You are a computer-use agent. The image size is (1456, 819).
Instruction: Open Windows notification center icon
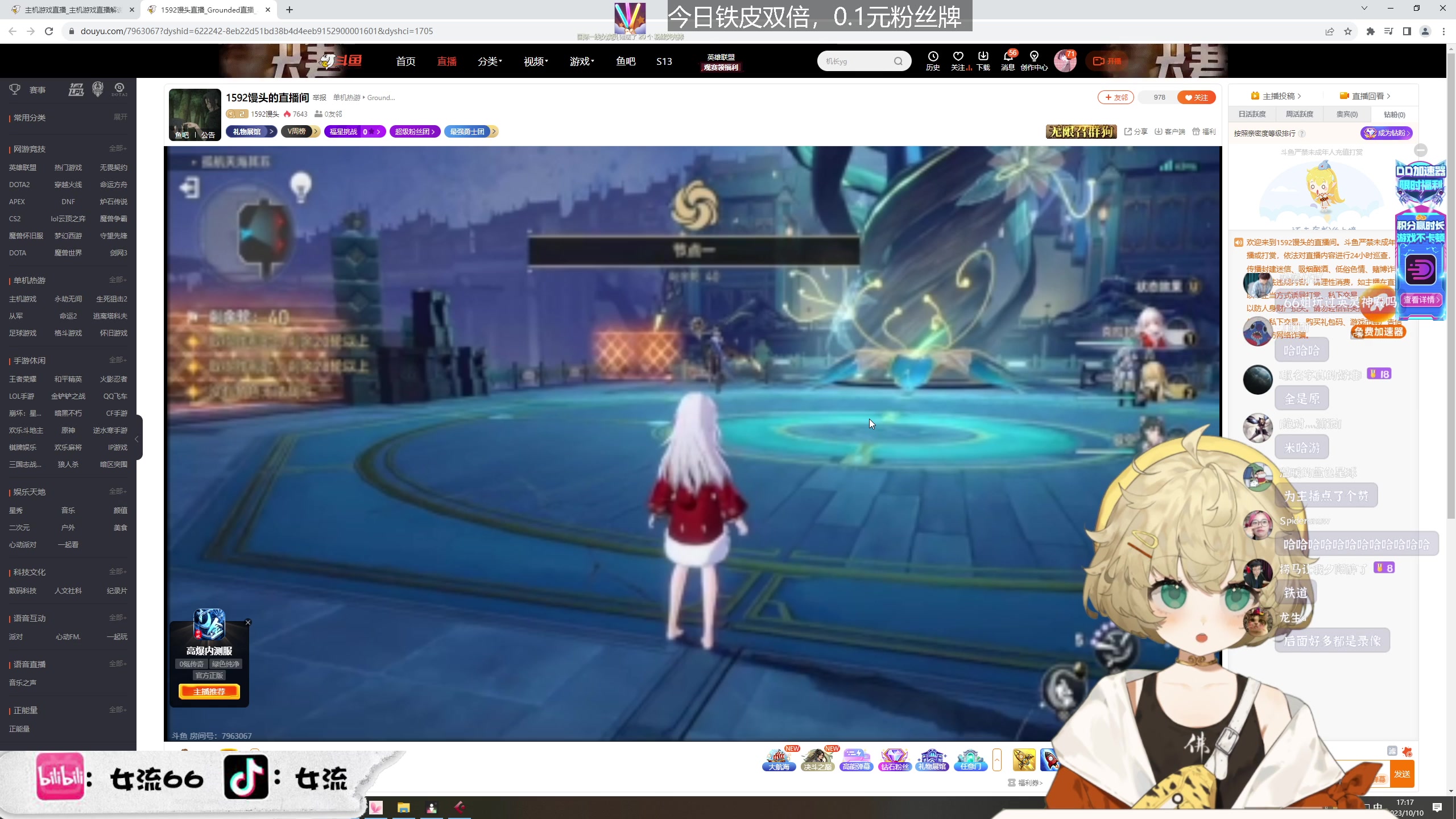pyautogui.click(x=1437, y=807)
